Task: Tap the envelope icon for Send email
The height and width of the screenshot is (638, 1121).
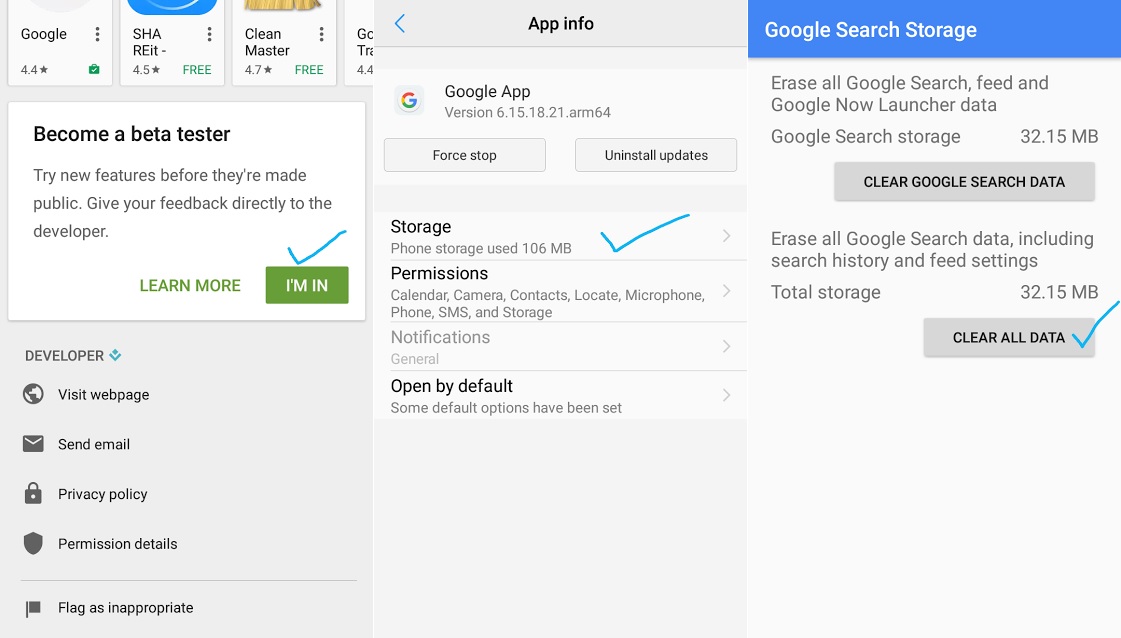Action: 33,444
